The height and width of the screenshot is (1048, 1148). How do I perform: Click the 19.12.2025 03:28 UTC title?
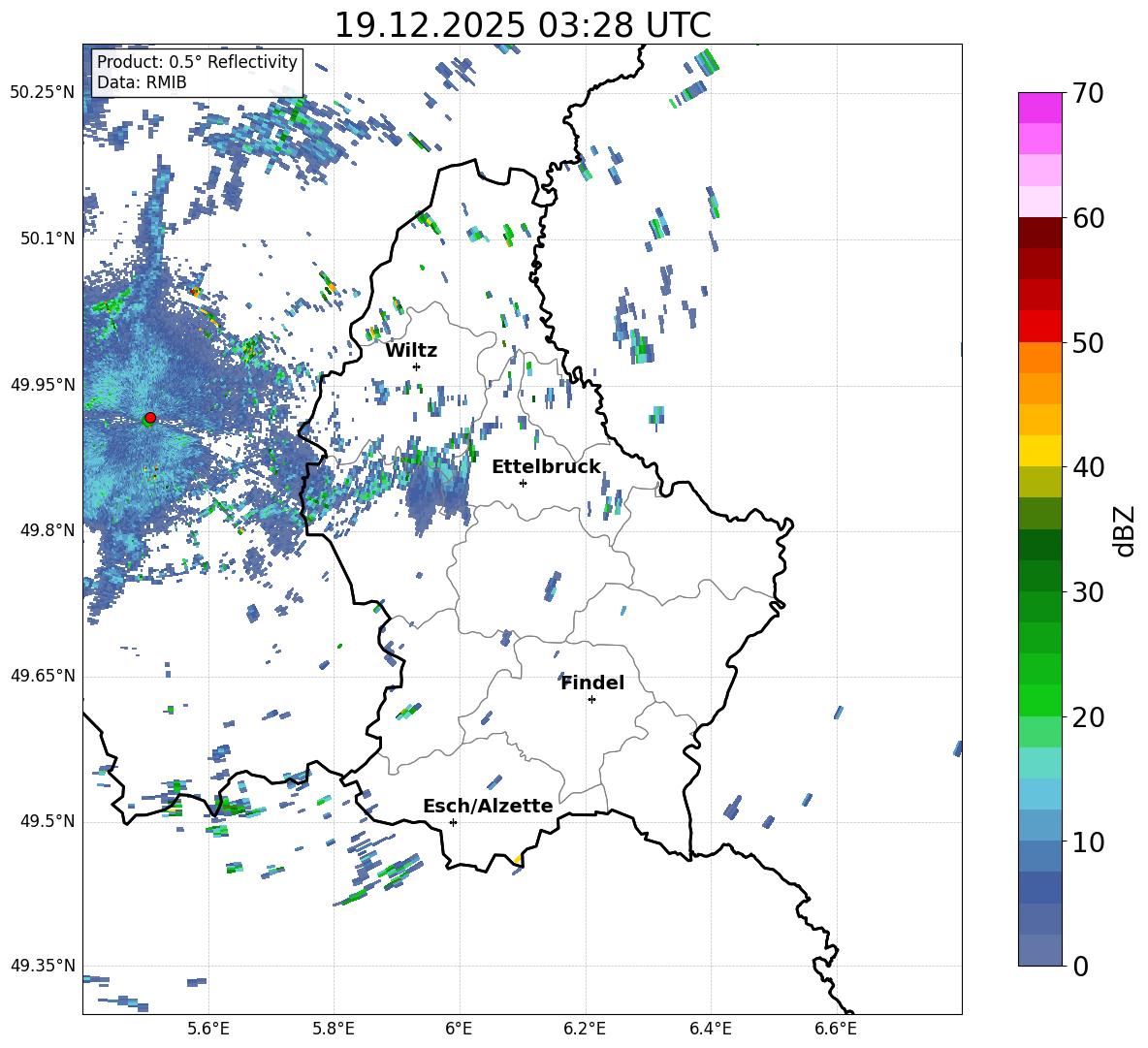523,25
